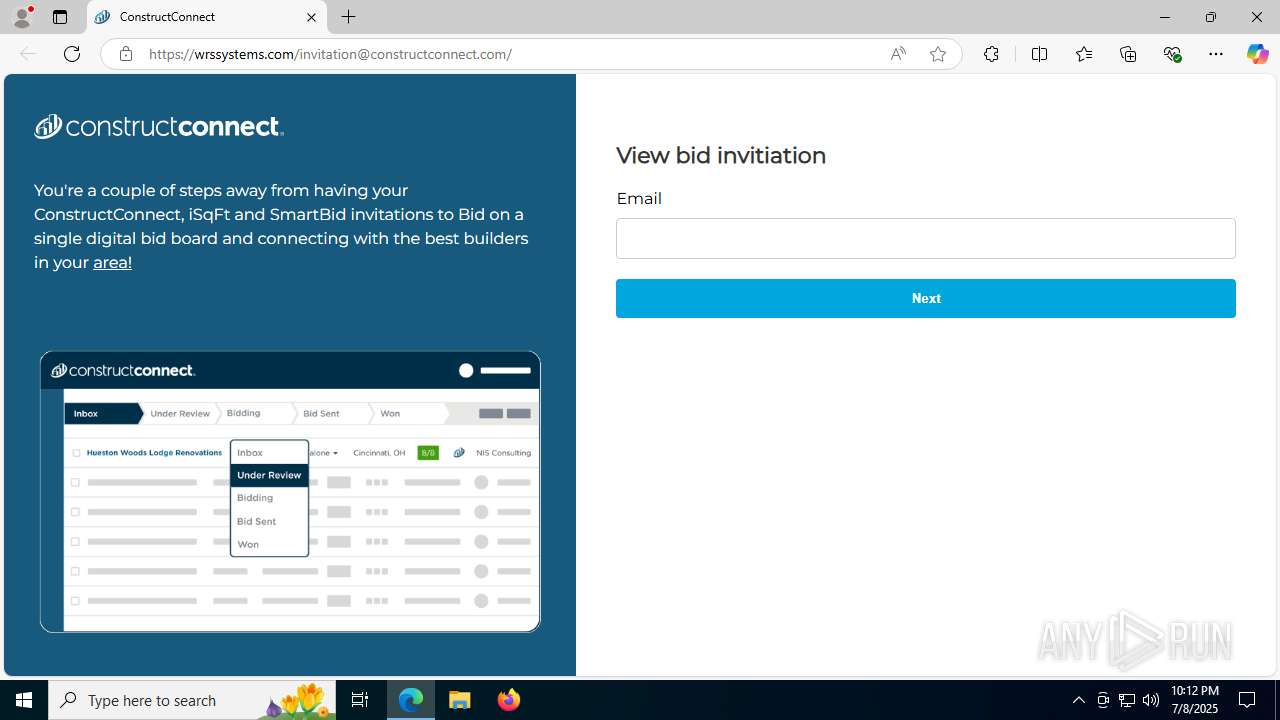The height and width of the screenshot is (720, 1280).
Task: Click the taskbar search box
Action: coord(192,700)
